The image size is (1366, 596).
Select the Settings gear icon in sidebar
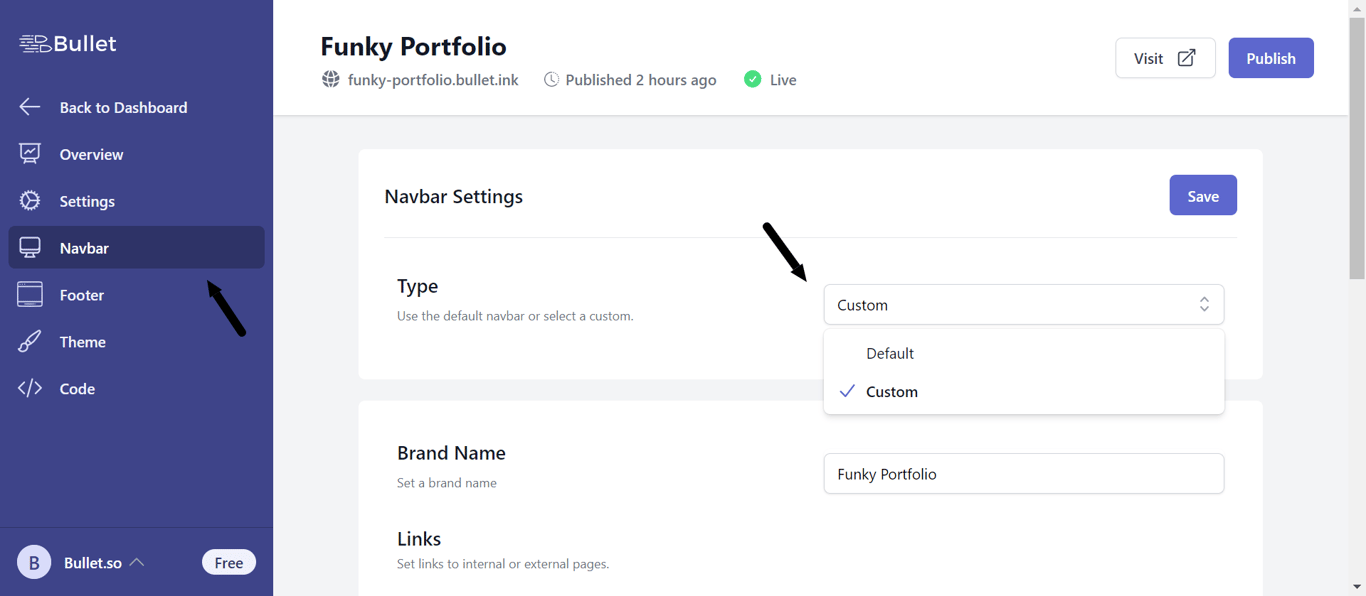click(29, 201)
